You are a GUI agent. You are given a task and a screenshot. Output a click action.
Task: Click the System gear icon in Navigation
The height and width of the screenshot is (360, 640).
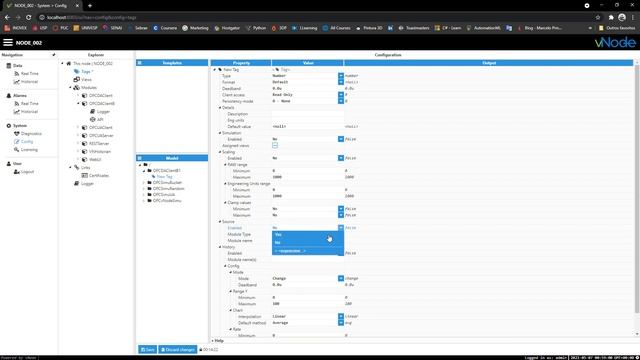coord(9,126)
